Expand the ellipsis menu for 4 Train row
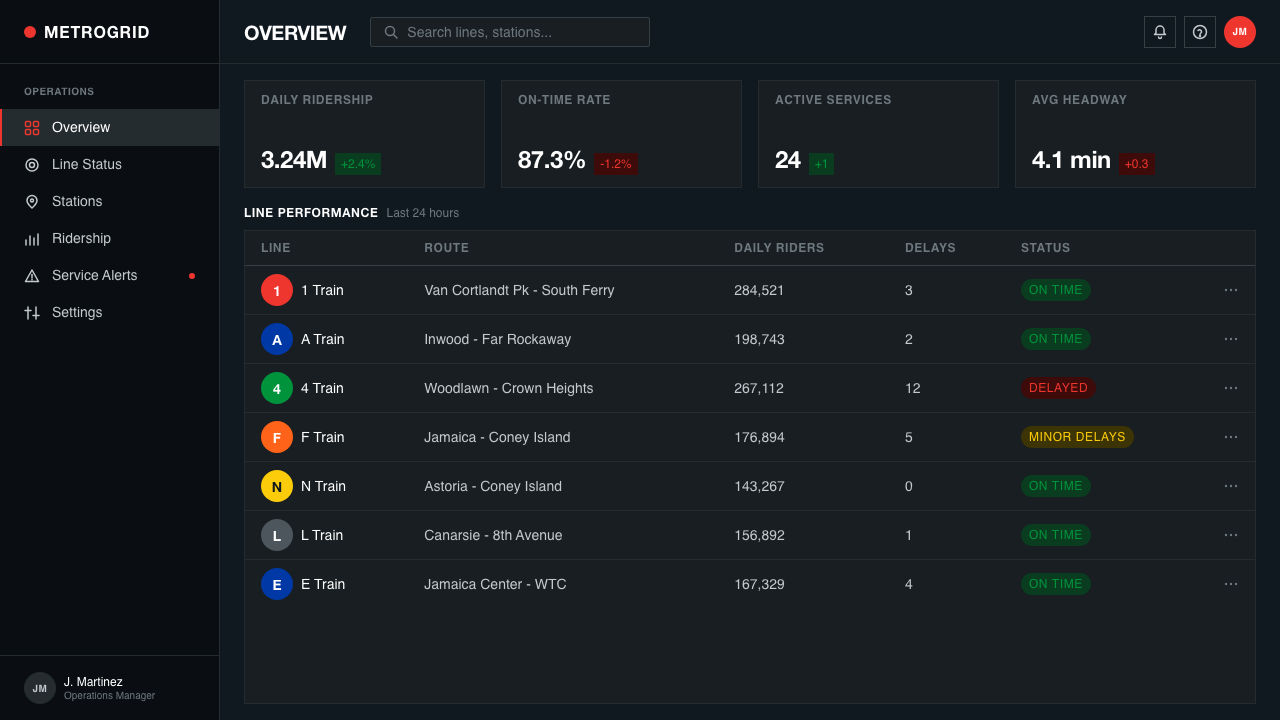 click(x=1231, y=388)
